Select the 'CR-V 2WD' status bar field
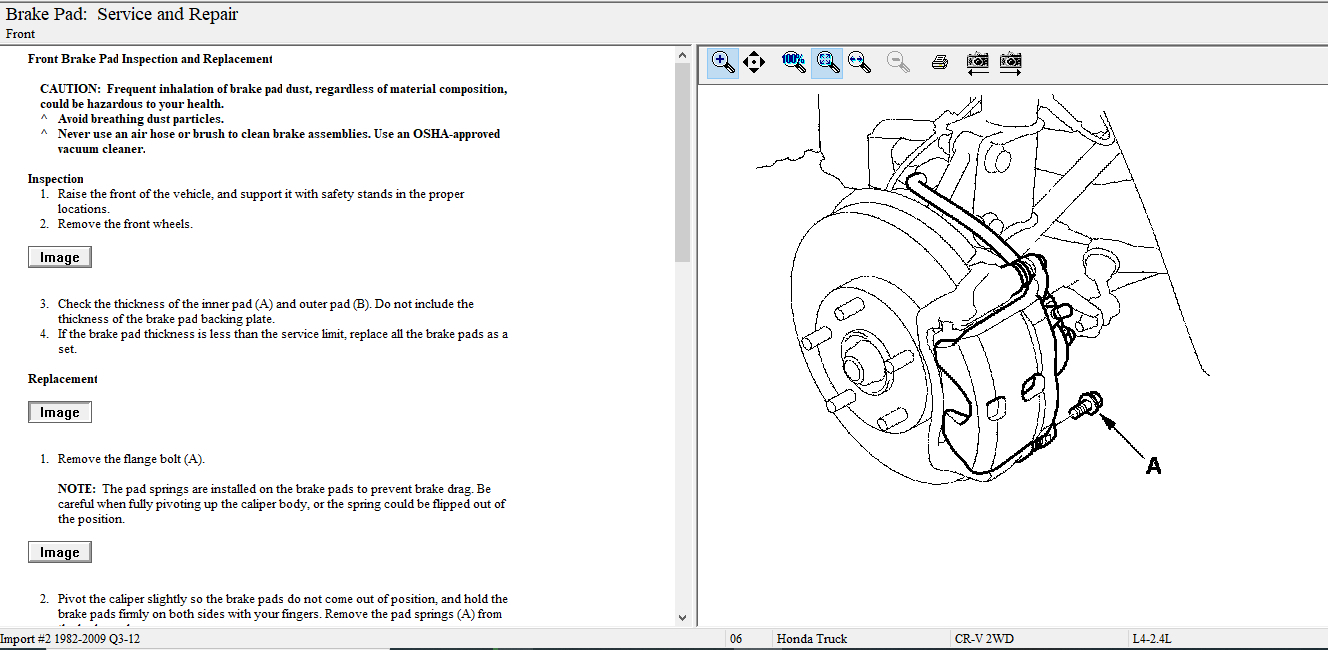1328x650 pixels. click(x=983, y=638)
